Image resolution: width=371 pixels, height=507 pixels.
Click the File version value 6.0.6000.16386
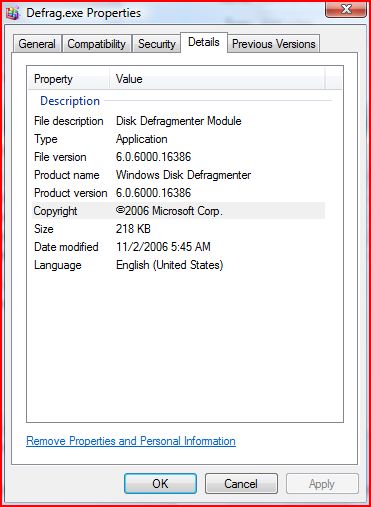pyautogui.click(x=153, y=157)
